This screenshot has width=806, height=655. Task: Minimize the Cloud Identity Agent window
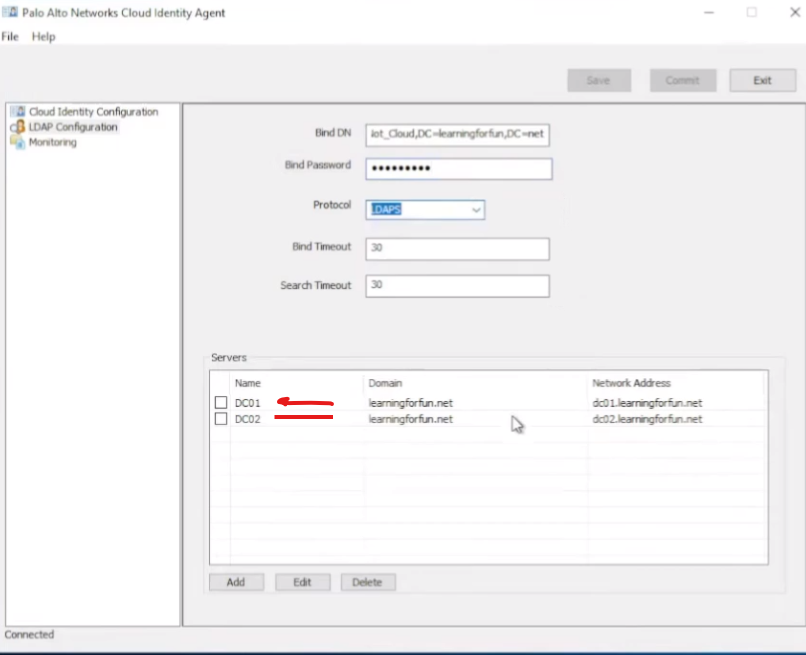click(709, 12)
